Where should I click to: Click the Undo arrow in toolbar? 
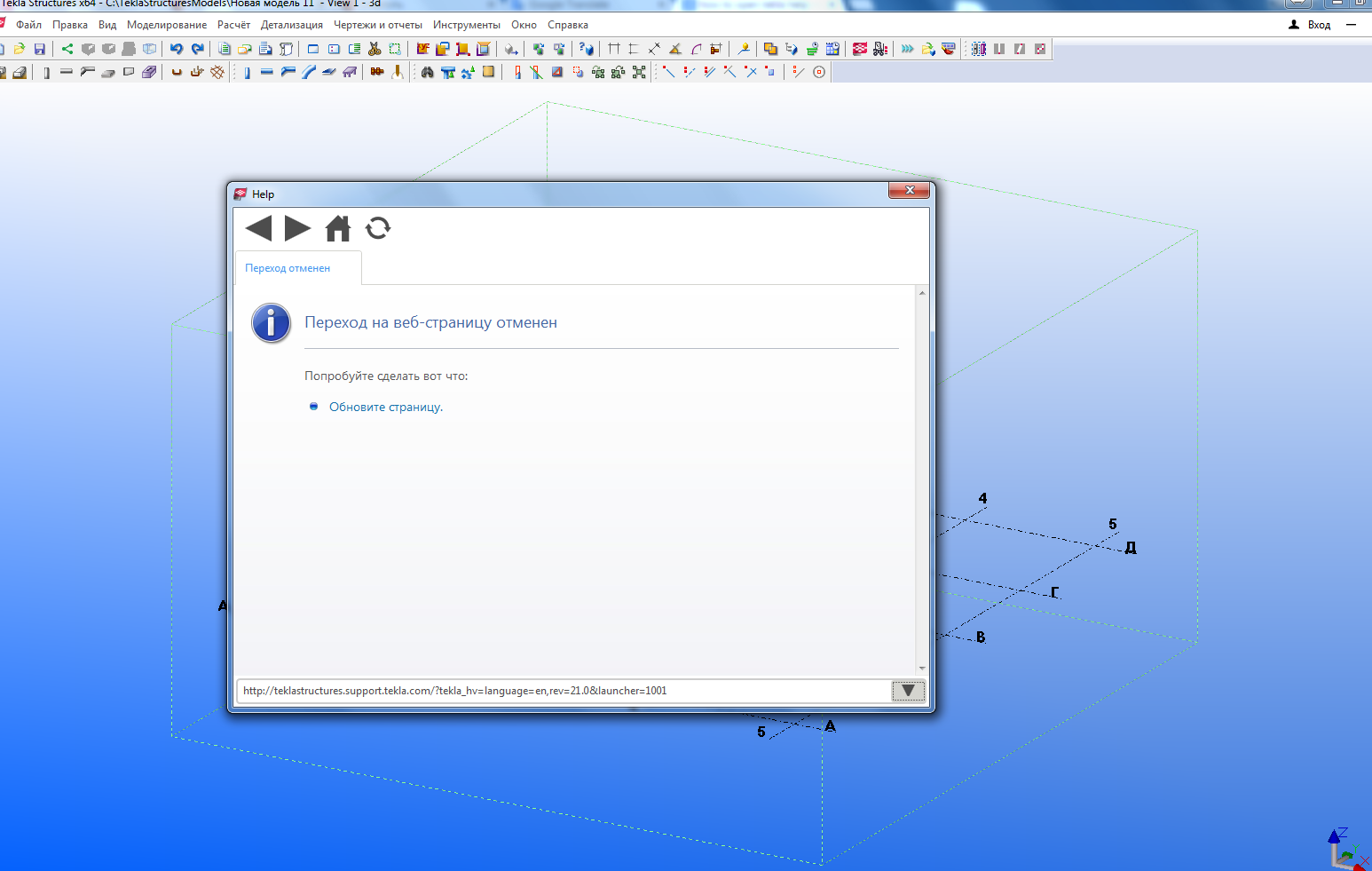pos(177,49)
